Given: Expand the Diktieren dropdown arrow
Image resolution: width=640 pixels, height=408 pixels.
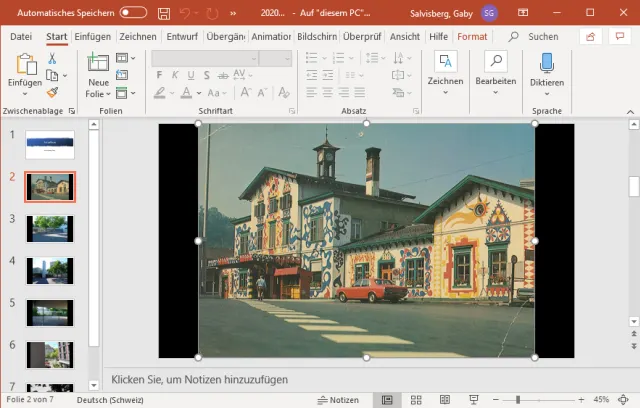Looking at the screenshot, I should pos(547,93).
